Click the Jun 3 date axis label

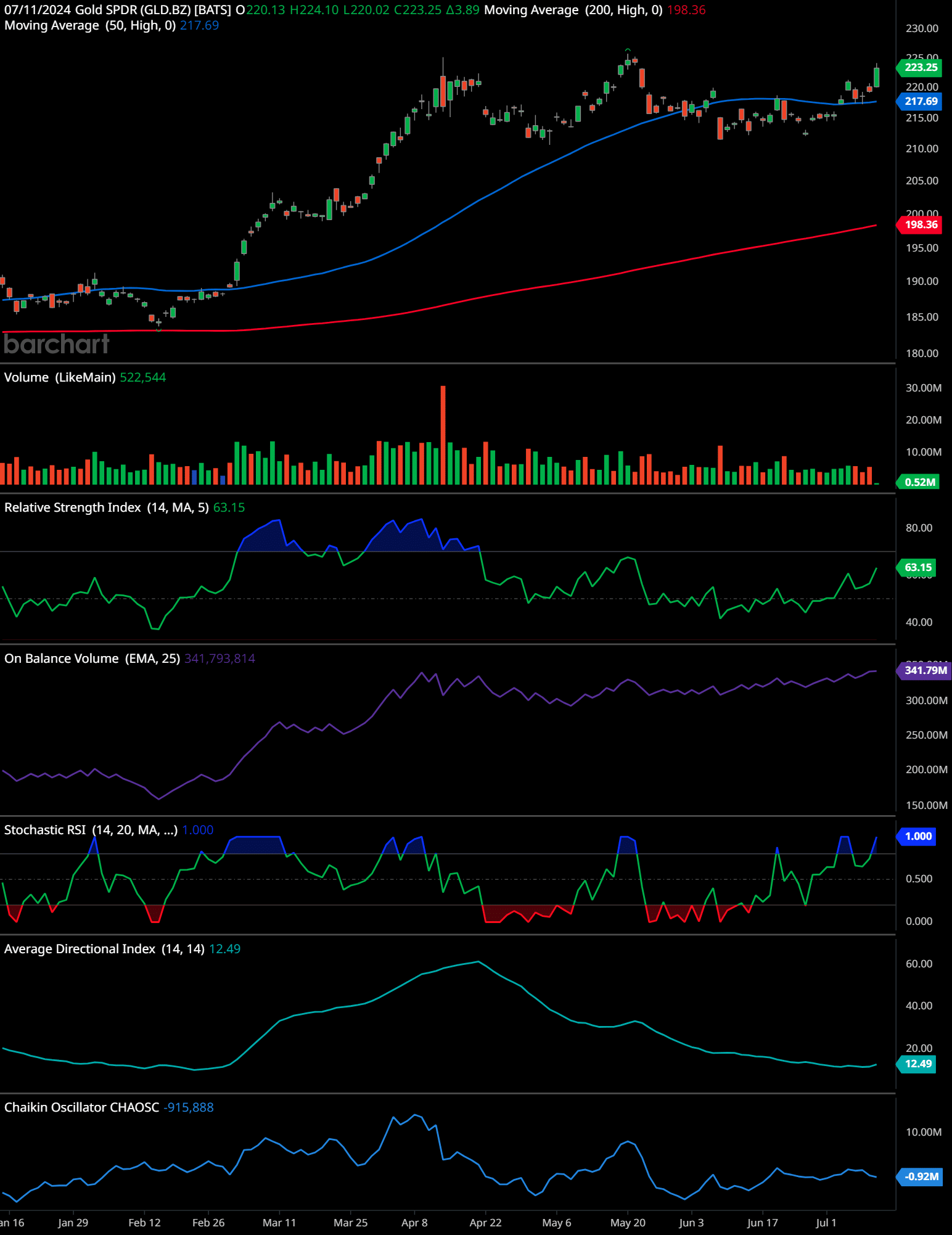pos(691,1223)
